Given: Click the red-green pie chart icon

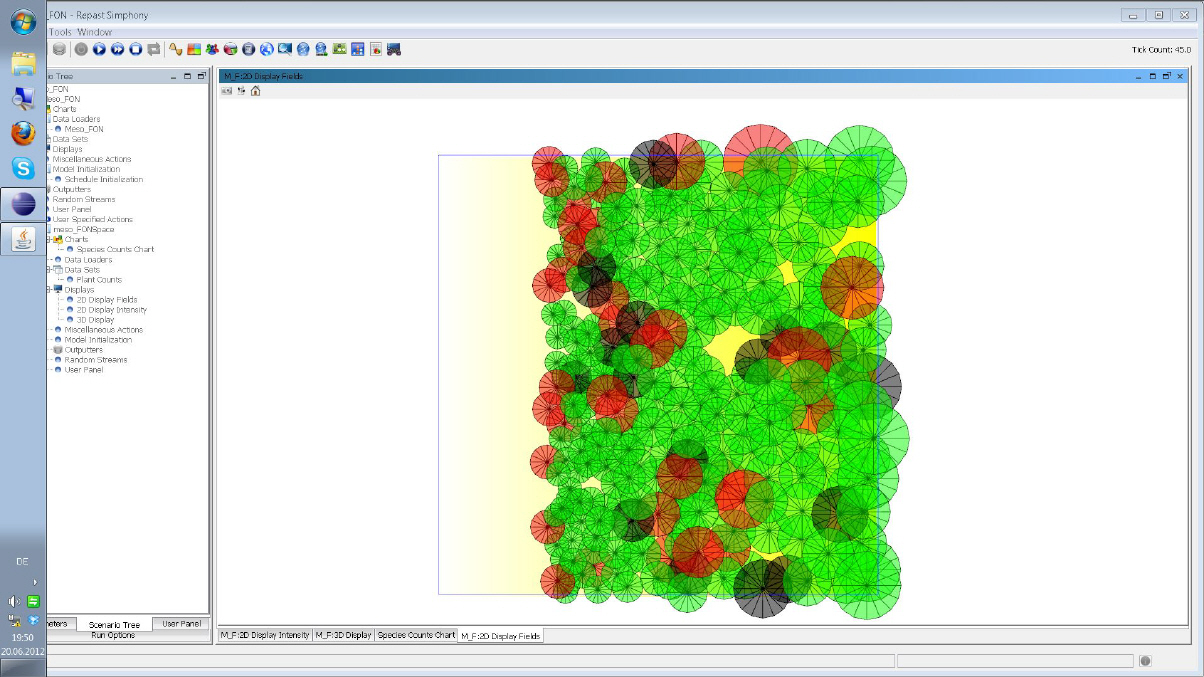Looking at the screenshot, I should pos(230,49).
